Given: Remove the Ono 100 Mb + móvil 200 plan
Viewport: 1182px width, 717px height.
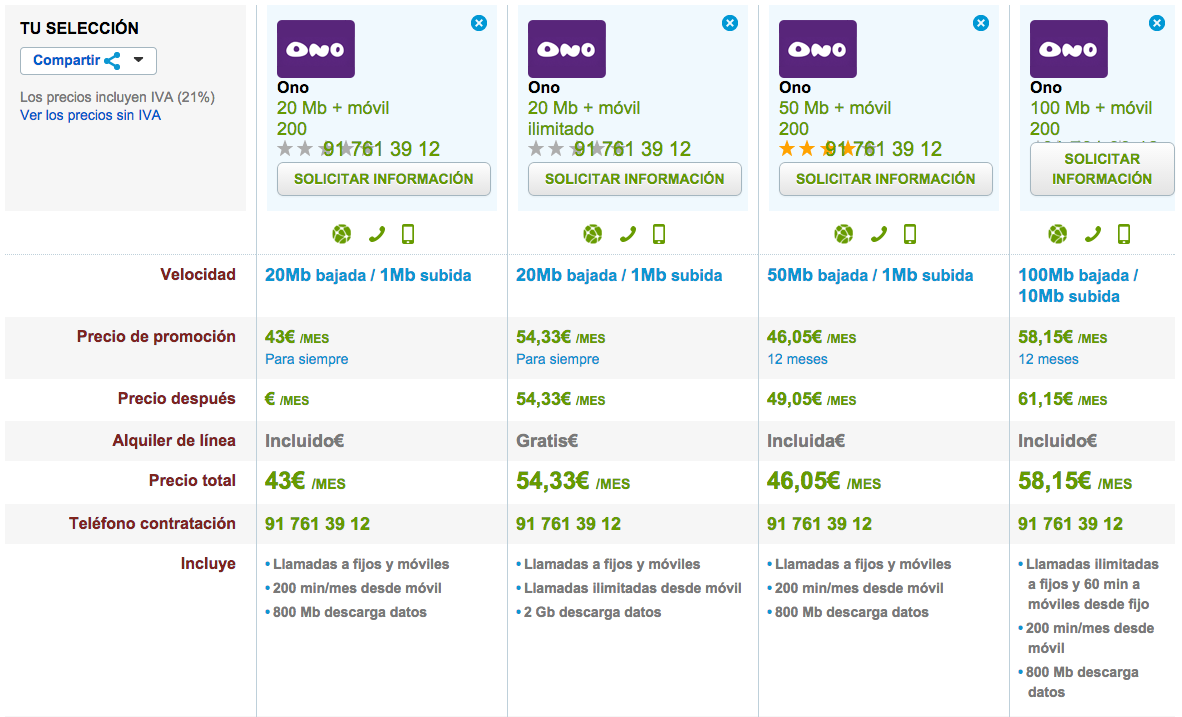Looking at the screenshot, I should click(1156, 23).
